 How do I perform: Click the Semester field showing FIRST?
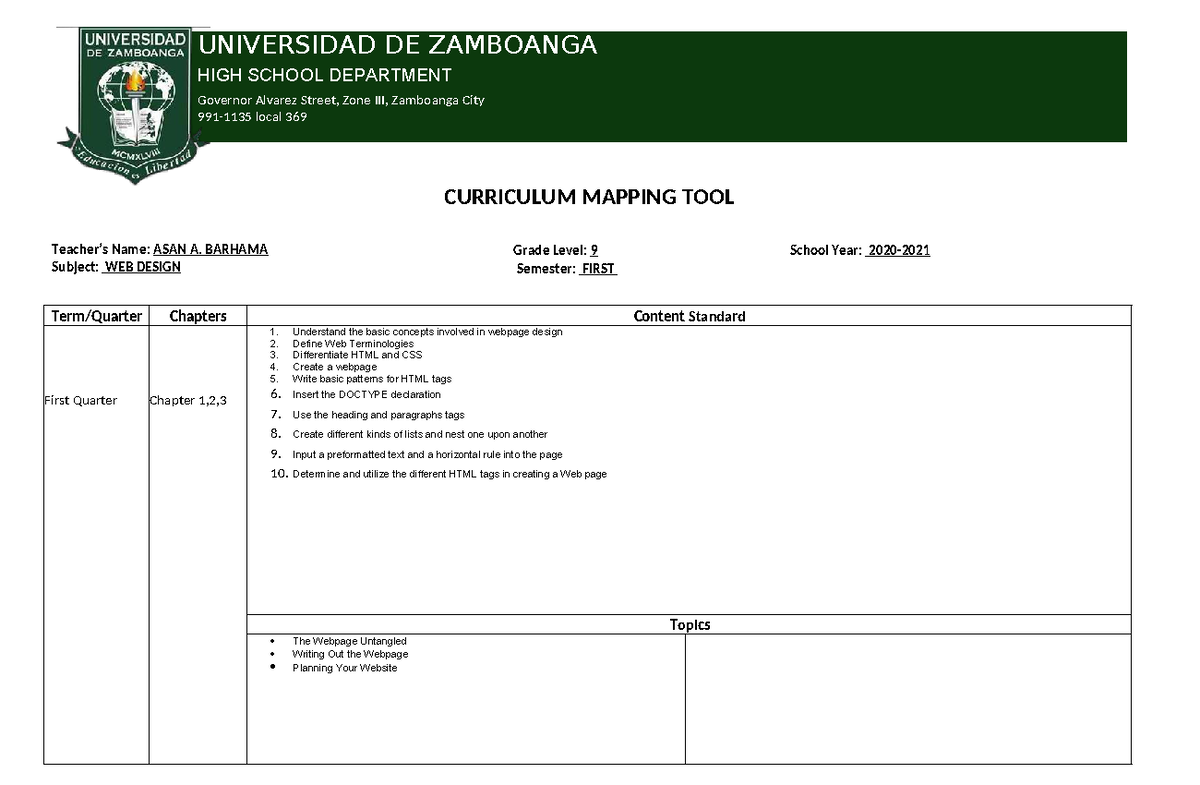point(600,268)
